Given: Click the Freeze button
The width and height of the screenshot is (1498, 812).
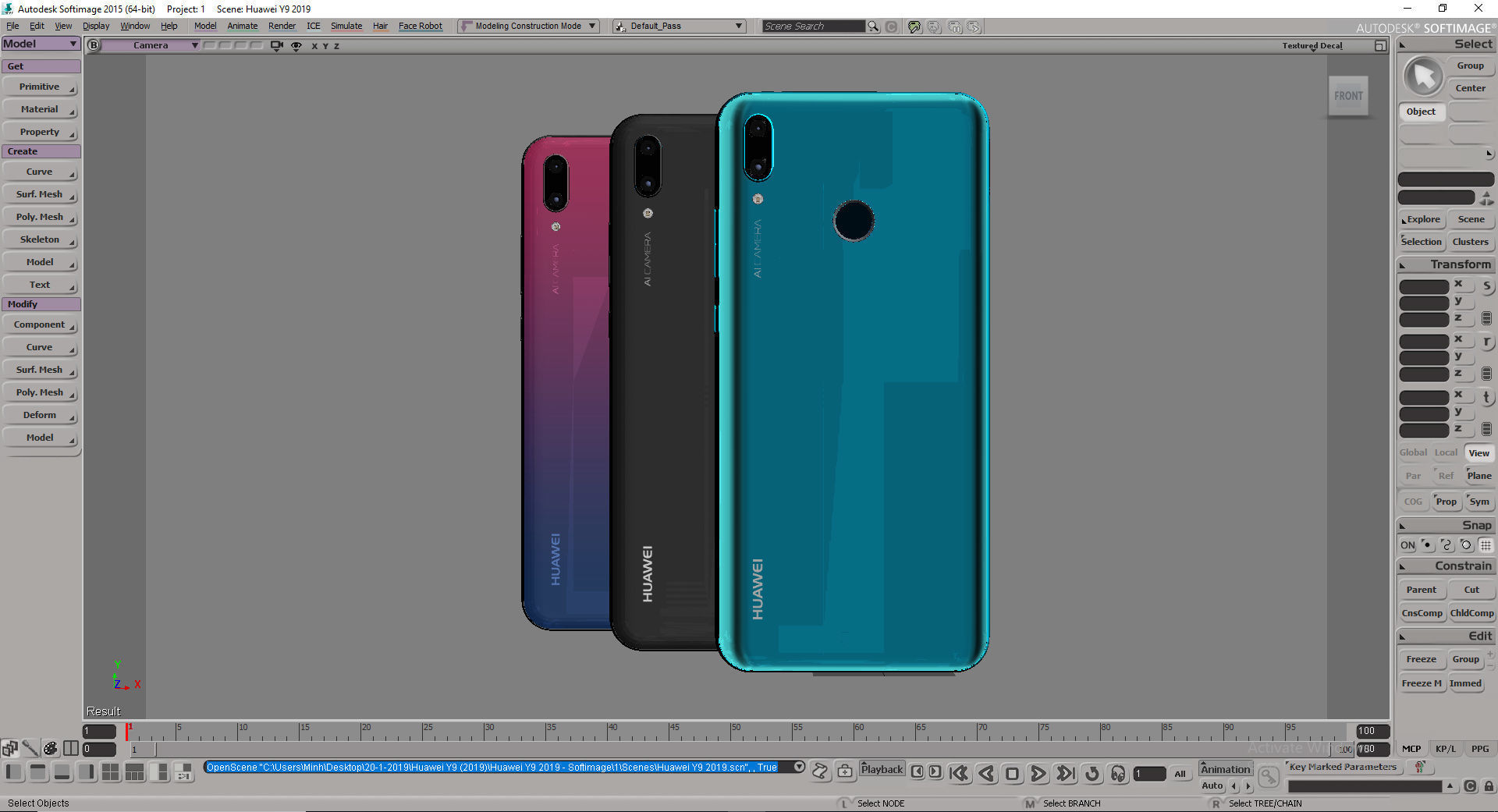Looking at the screenshot, I should [x=1421, y=660].
